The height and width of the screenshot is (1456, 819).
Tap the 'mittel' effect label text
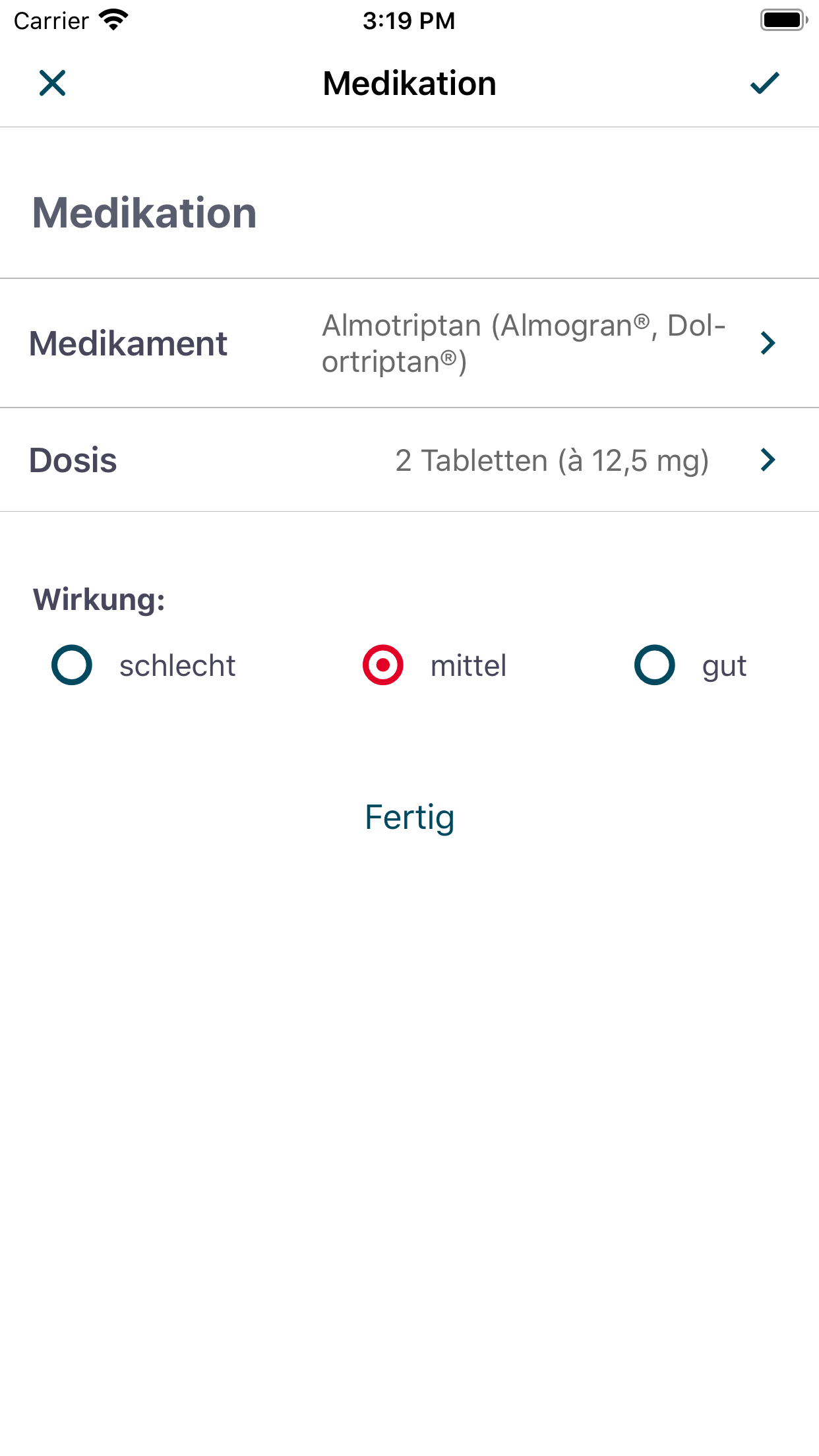pyautogui.click(x=468, y=666)
